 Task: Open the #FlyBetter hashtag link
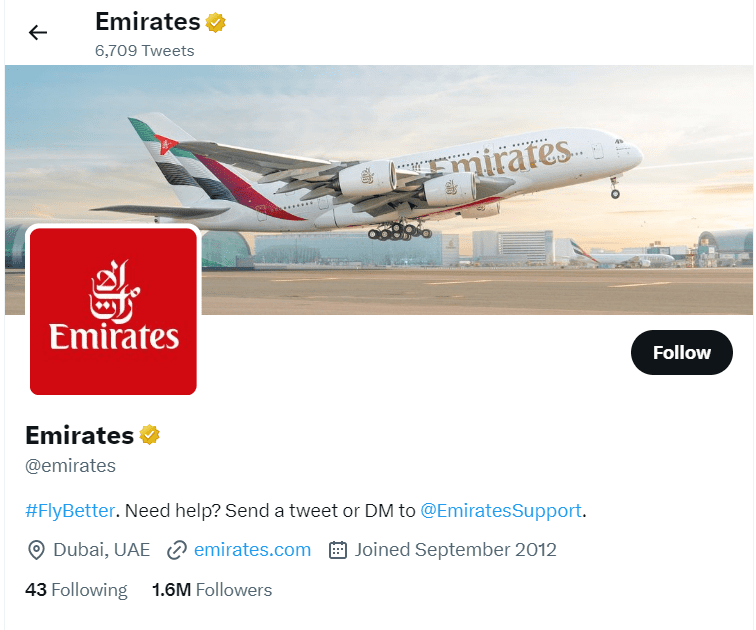(x=69, y=510)
